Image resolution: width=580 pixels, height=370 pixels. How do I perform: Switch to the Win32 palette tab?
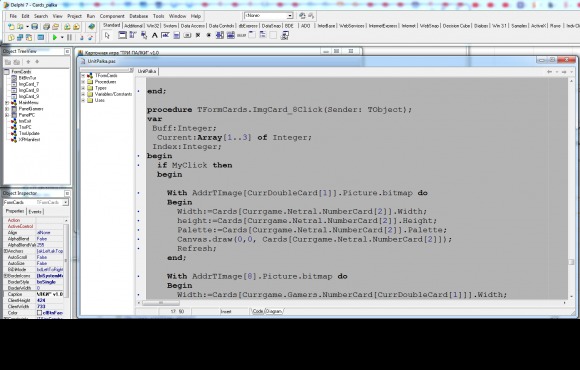153,26
